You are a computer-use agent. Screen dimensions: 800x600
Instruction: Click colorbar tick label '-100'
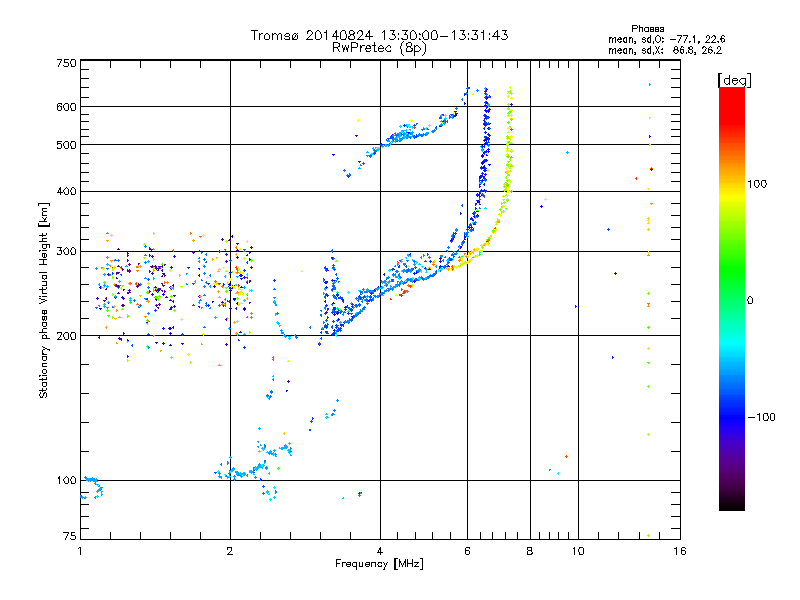(761, 417)
